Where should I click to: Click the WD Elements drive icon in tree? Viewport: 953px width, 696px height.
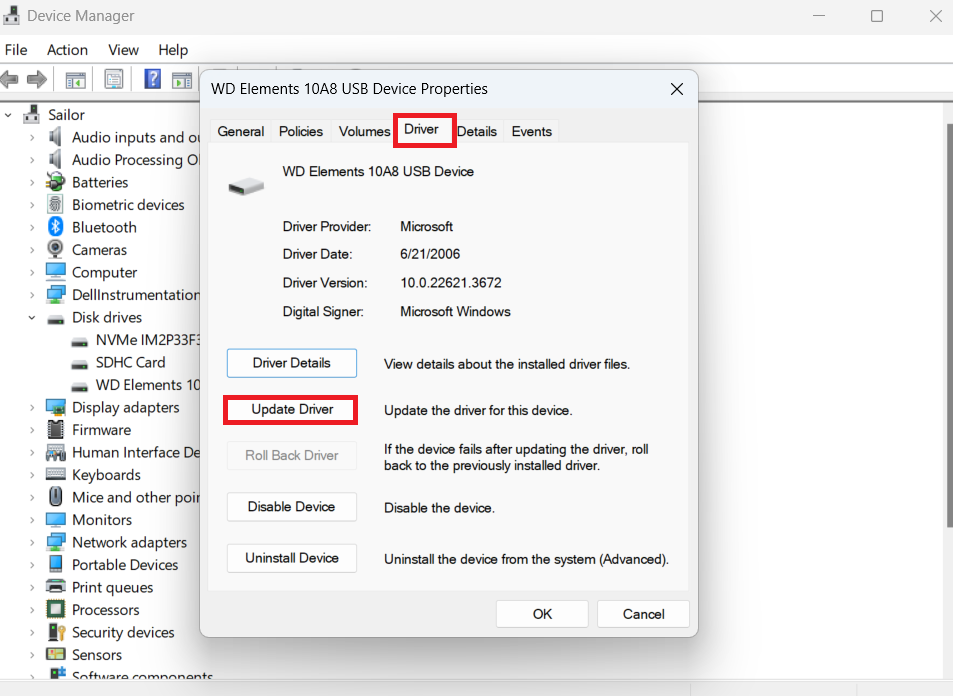click(80, 387)
